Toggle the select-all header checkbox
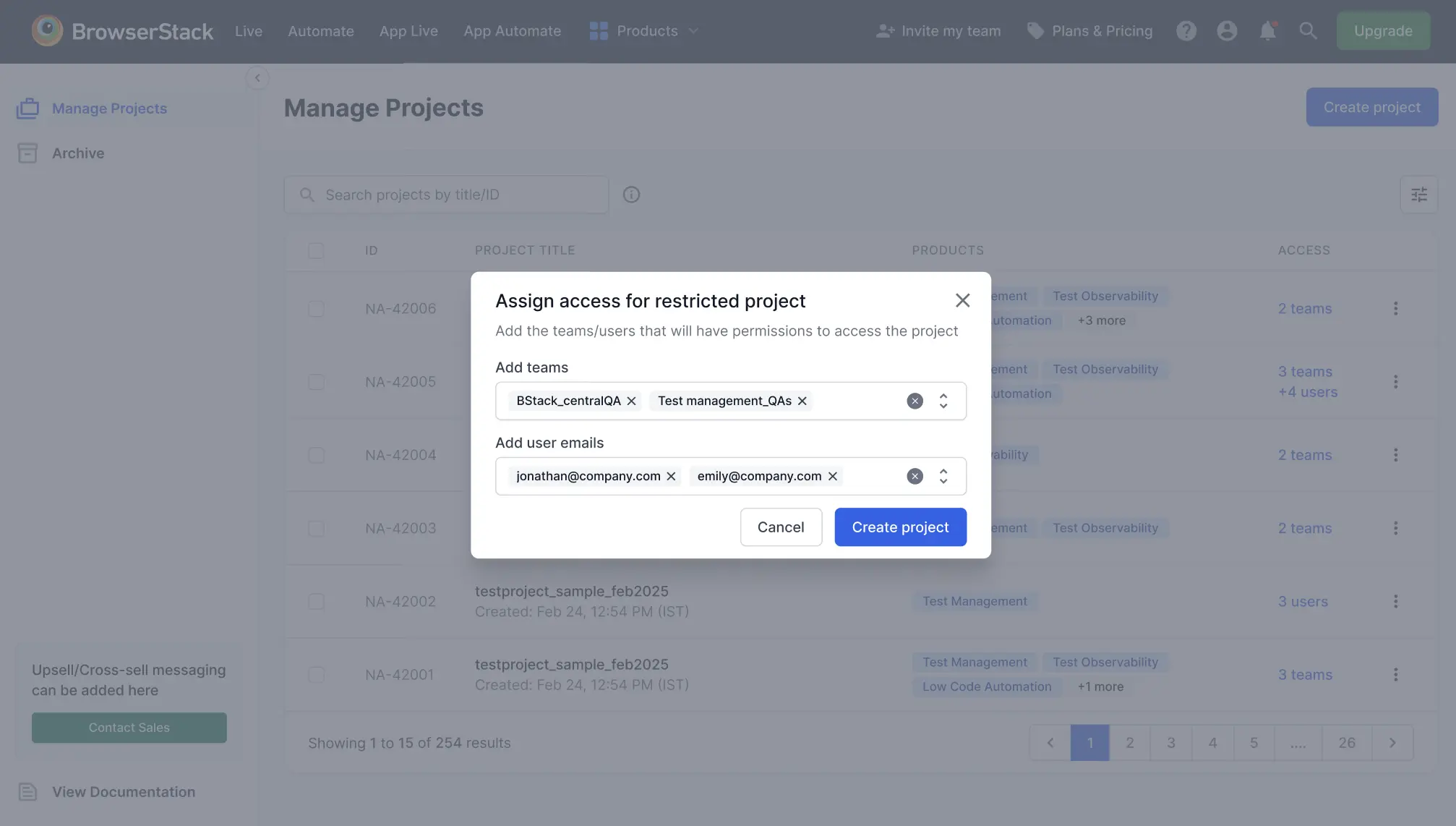The height and width of the screenshot is (826, 1456). click(x=316, y=250)
